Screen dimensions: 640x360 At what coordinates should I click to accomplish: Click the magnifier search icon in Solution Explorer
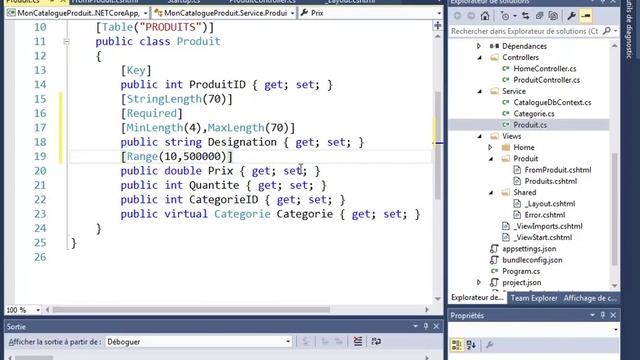[x=607, y=31]
